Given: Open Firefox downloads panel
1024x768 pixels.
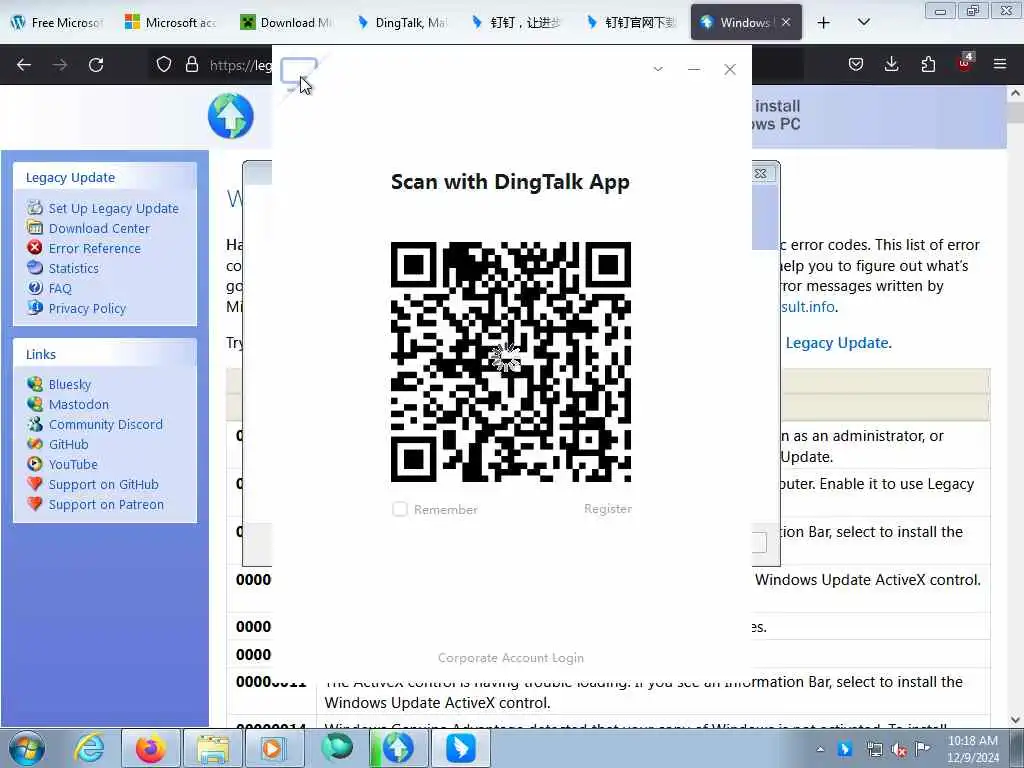Looking at the screenshot, I should click(x=891, y=64).
